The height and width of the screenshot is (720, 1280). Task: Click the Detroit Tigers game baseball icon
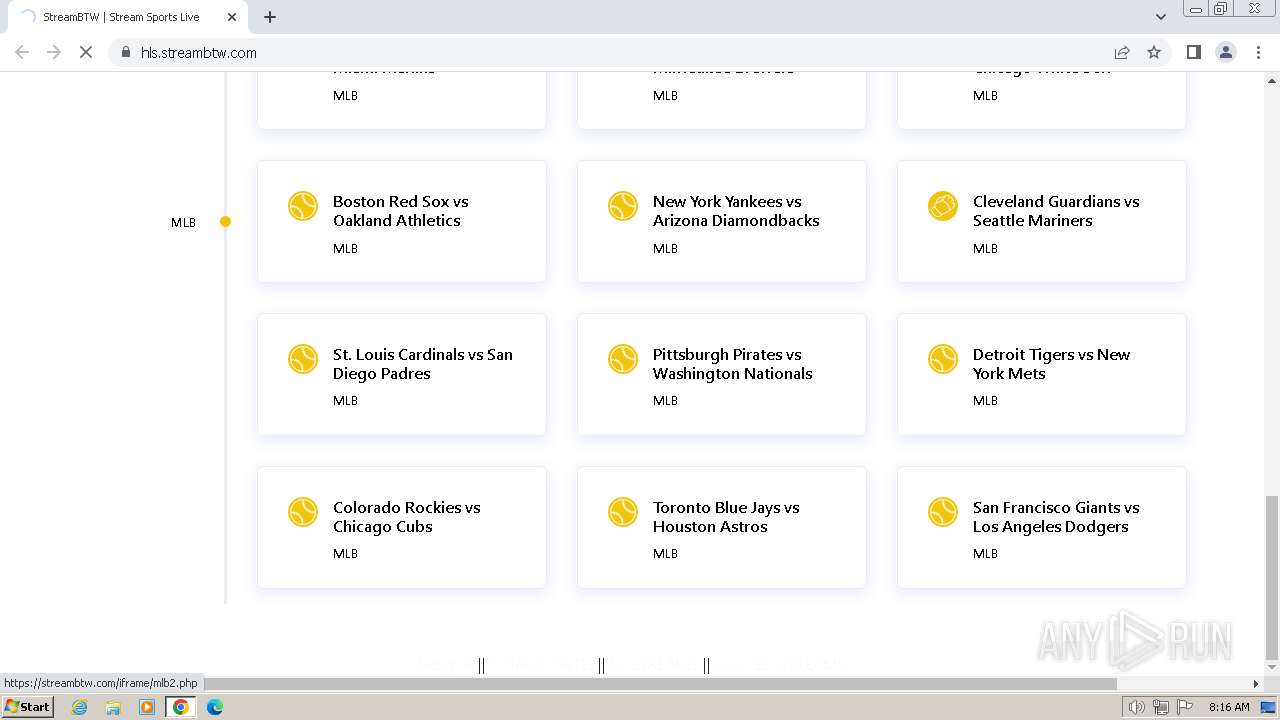point(943,359)
